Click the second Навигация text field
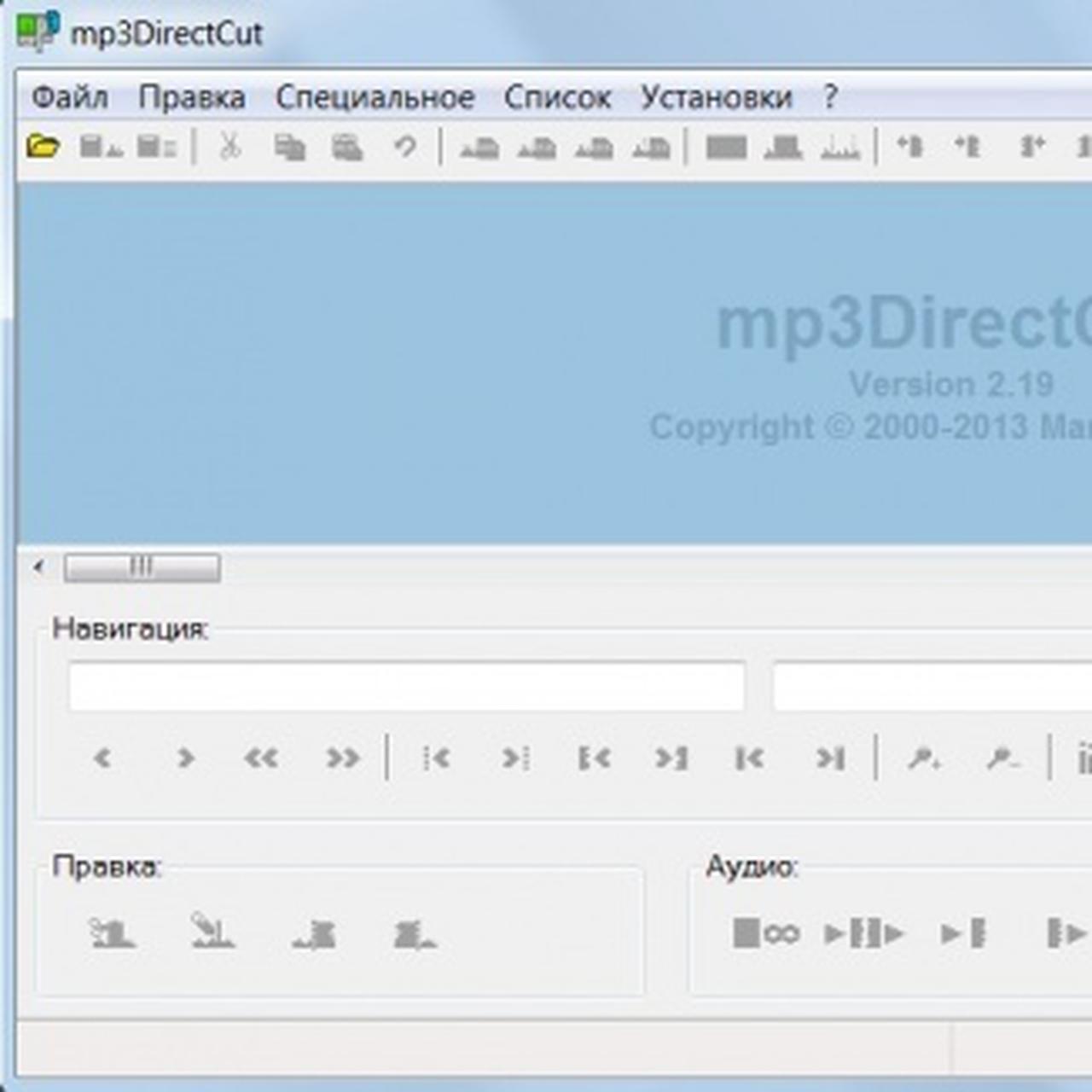This screenshot has width=1092, height=1092. pos(932,686)
